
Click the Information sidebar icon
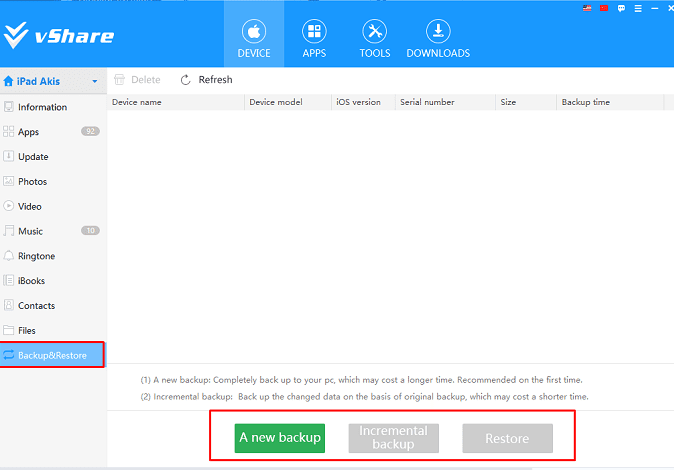[x=8, y=107]
